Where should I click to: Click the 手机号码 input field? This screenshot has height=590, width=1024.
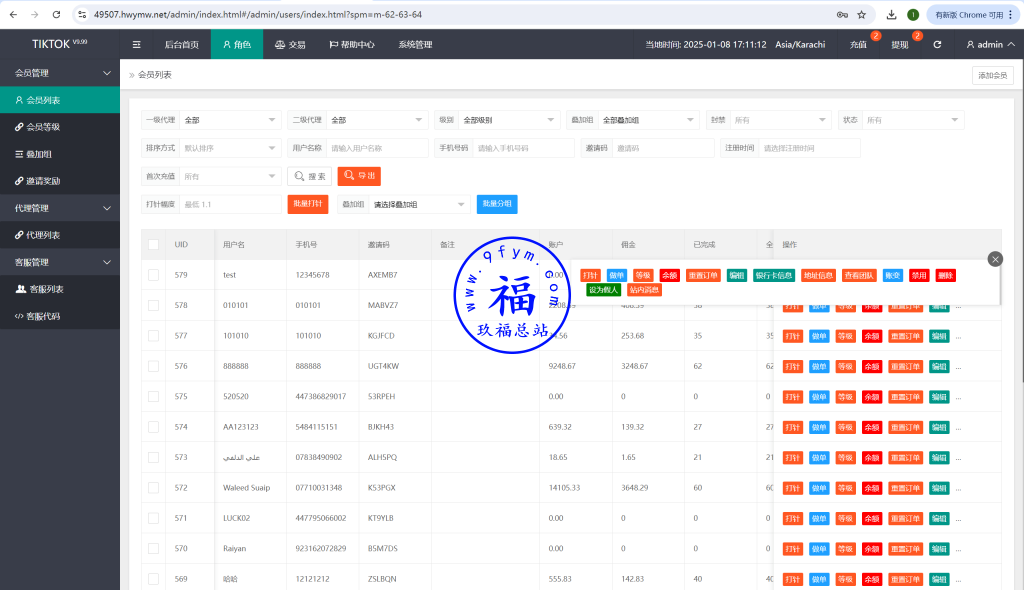(x=524, y=148)
